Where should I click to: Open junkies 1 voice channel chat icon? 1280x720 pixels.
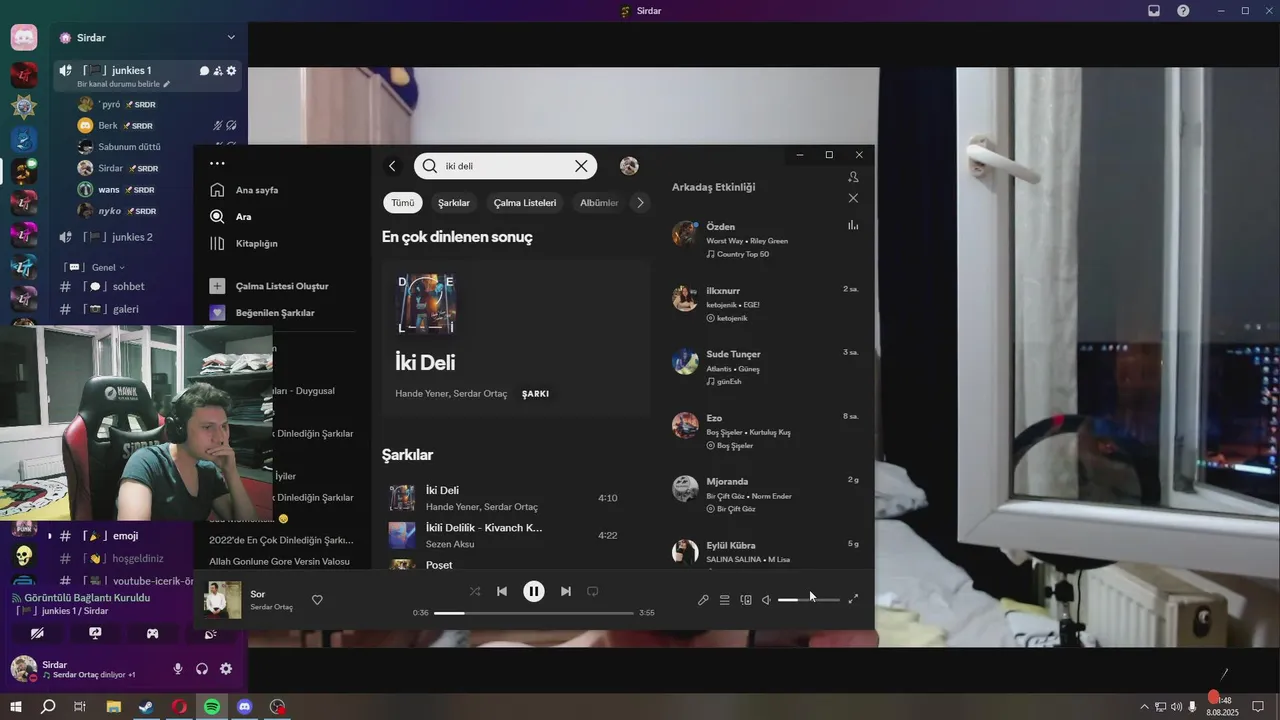pyautogui.click(x=204, y=71)
